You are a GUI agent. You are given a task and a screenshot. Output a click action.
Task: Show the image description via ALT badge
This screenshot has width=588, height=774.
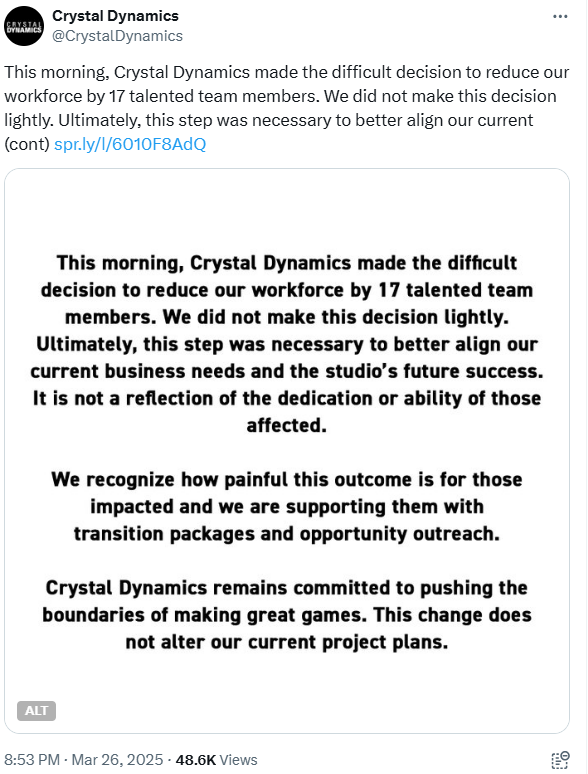[36, 711]
